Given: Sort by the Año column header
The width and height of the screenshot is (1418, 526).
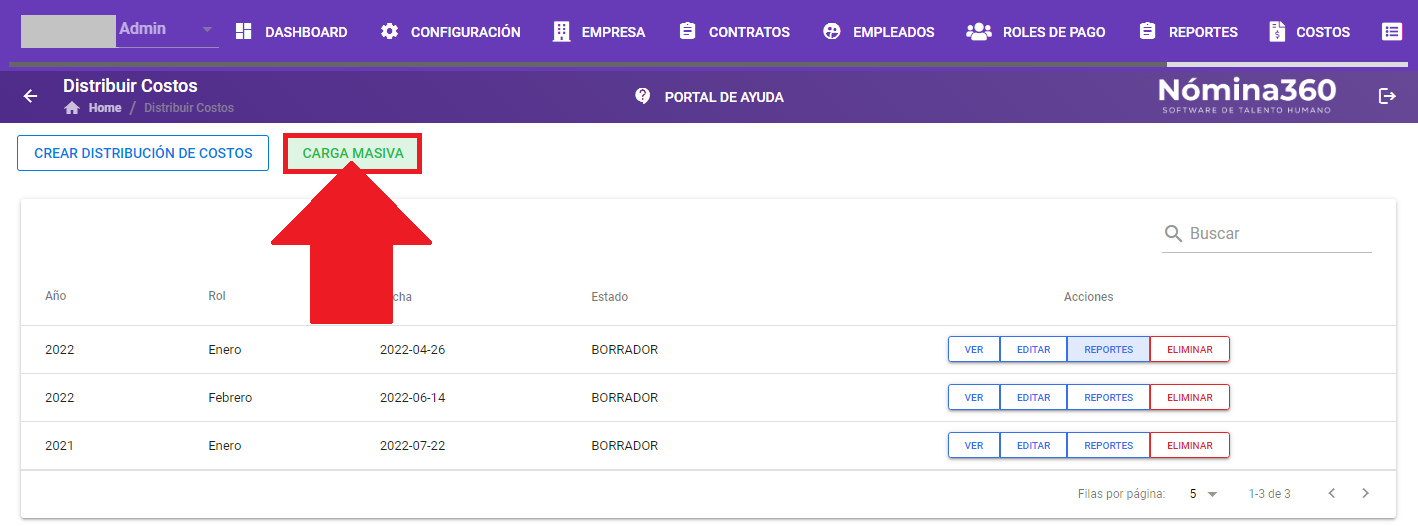Looking at the screenshot, I should point(56,297).
